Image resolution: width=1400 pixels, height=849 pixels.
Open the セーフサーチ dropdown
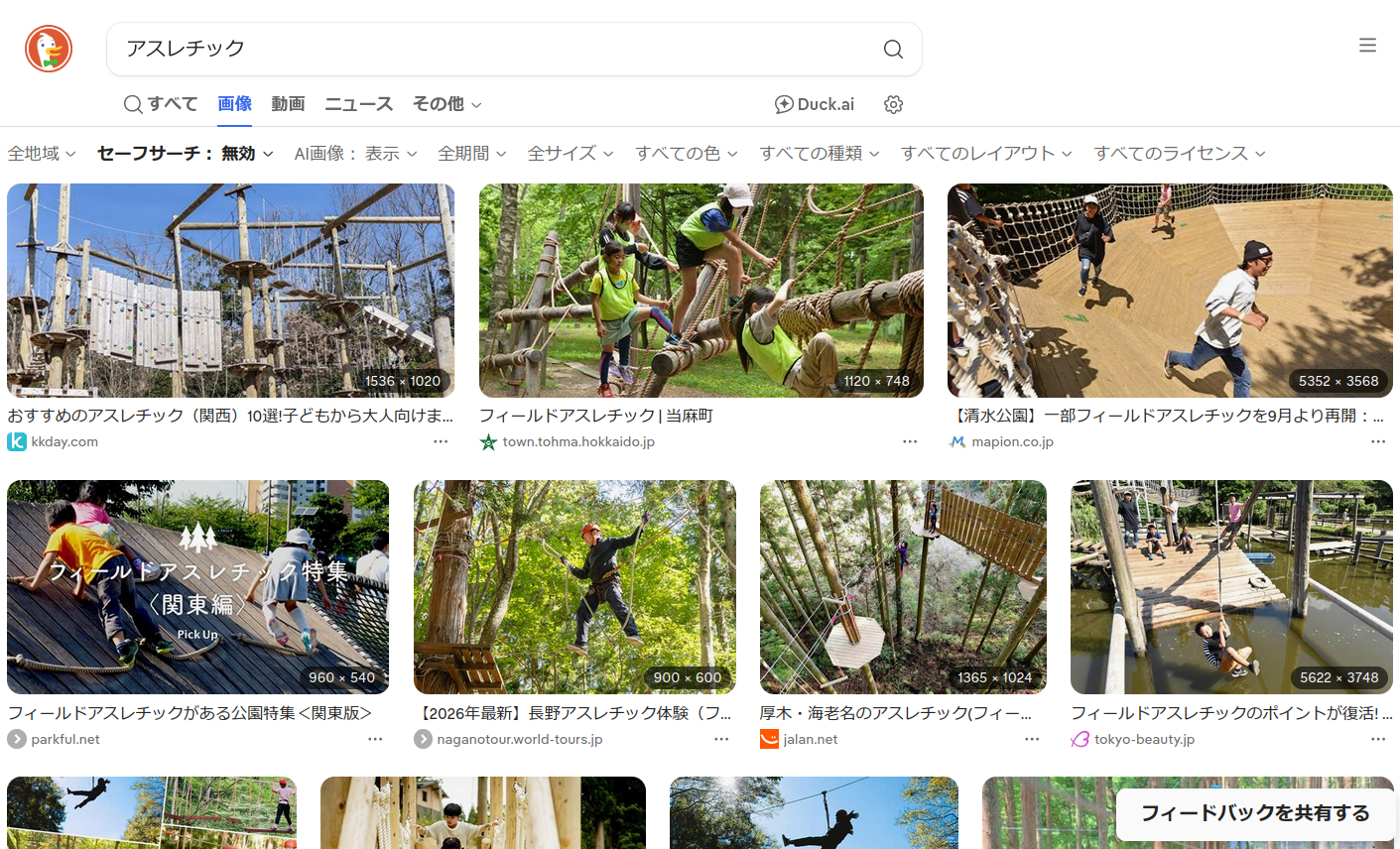[x=186, y=154]
